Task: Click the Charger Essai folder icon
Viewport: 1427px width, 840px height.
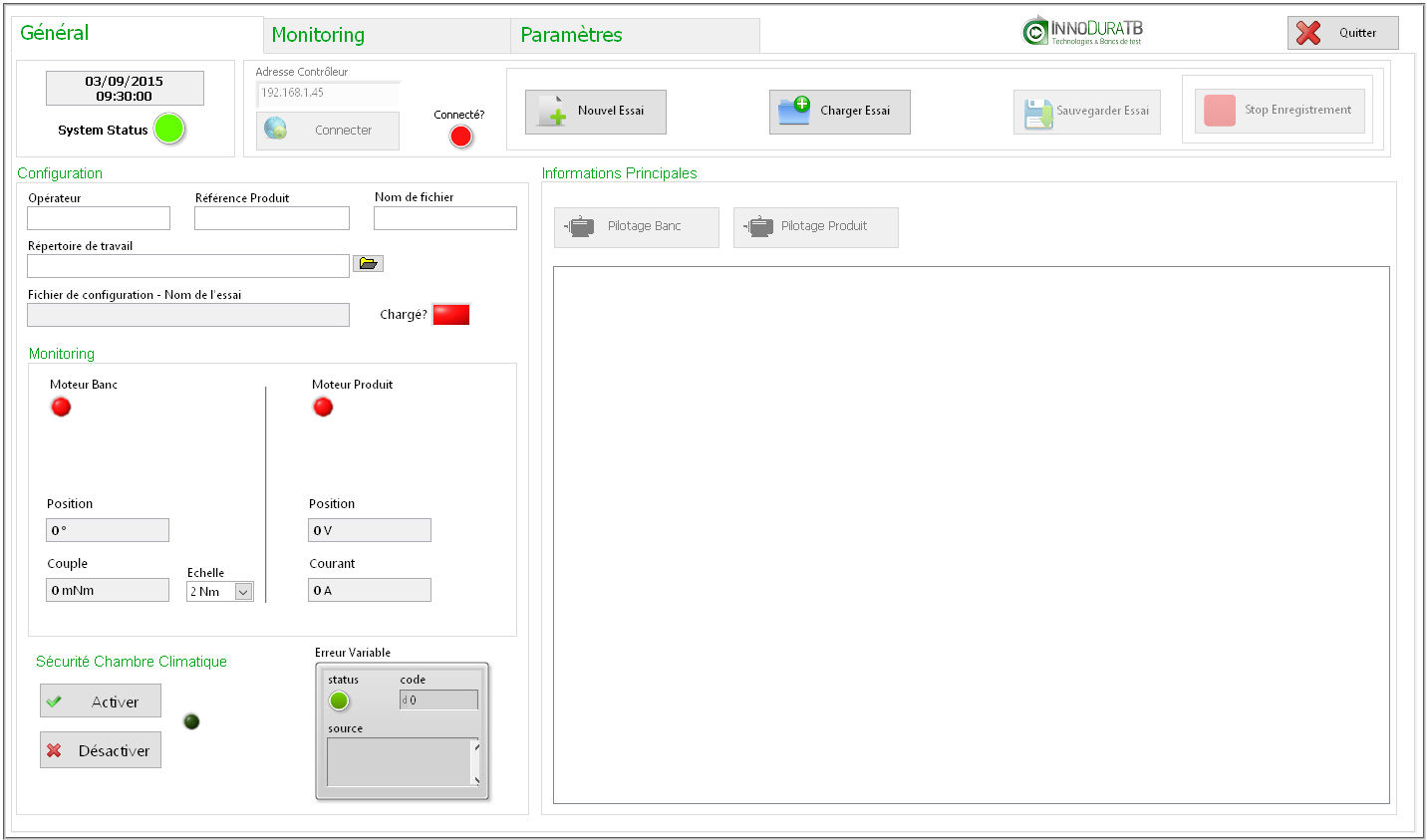Action: 794,111
